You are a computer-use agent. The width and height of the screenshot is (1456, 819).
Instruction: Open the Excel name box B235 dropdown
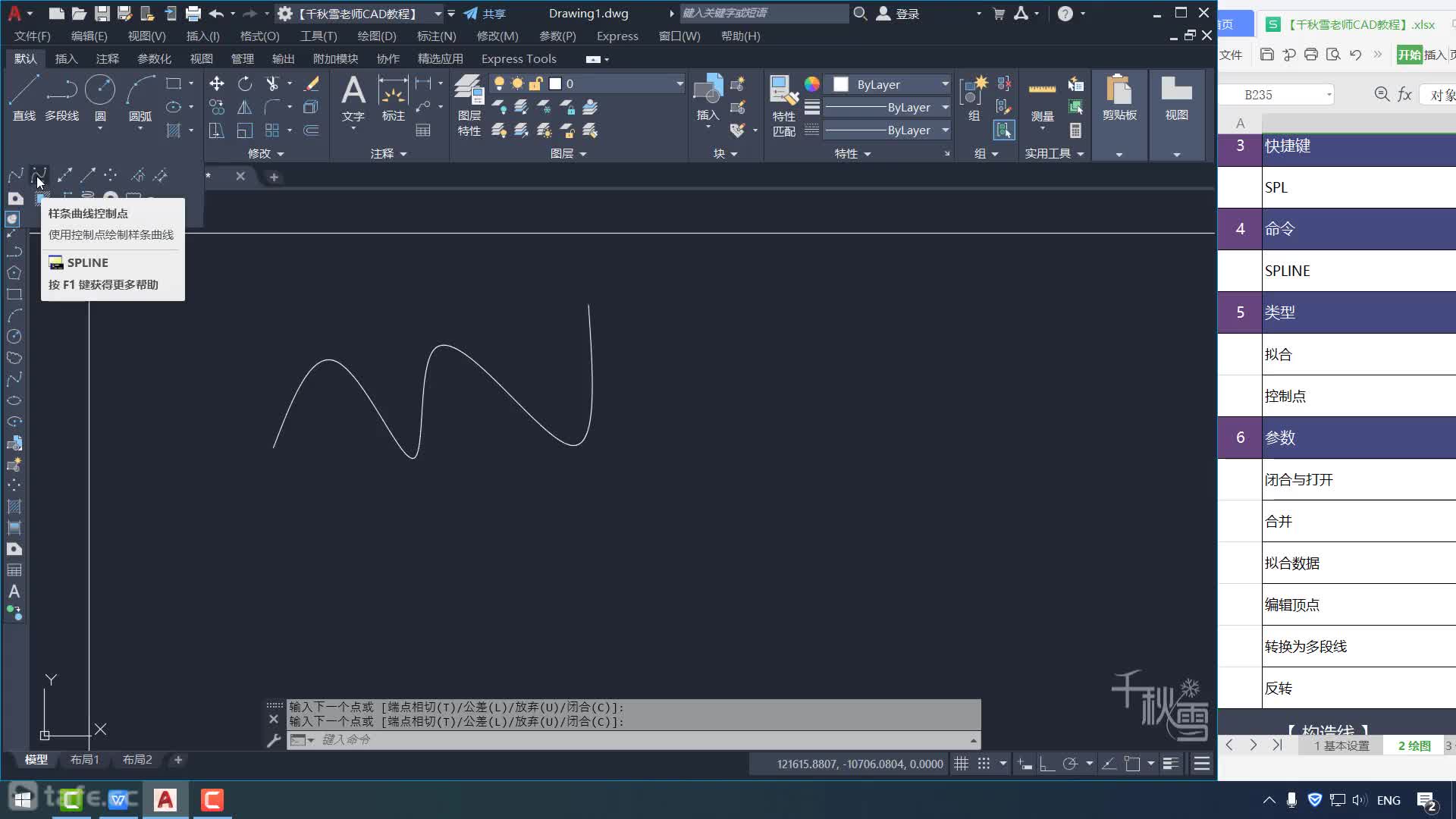pos(1329,95)
